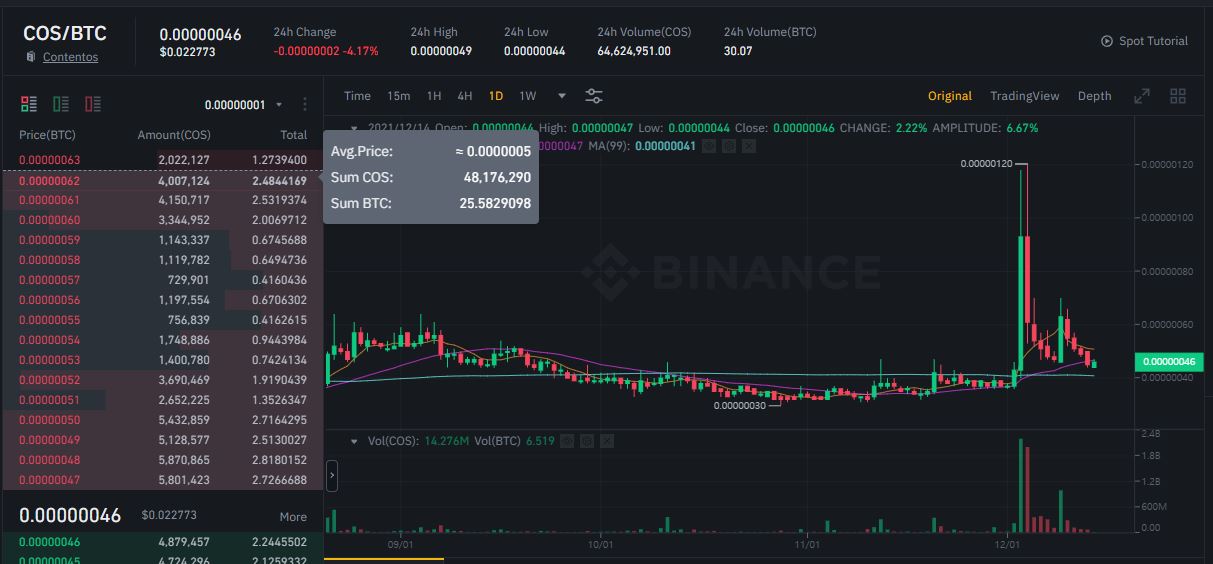This screenshot has height=564, width=1213.
Task: Remove the volume indicator with X icon
Action: tap(607, 441)
